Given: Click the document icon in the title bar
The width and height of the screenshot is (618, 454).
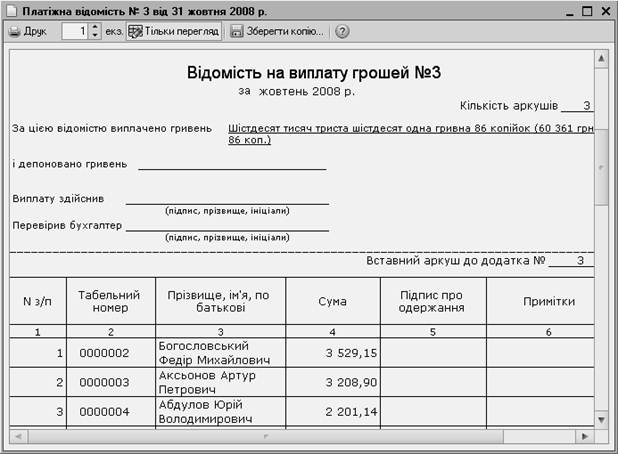Looking at the screenshot, I should [11, 11].
